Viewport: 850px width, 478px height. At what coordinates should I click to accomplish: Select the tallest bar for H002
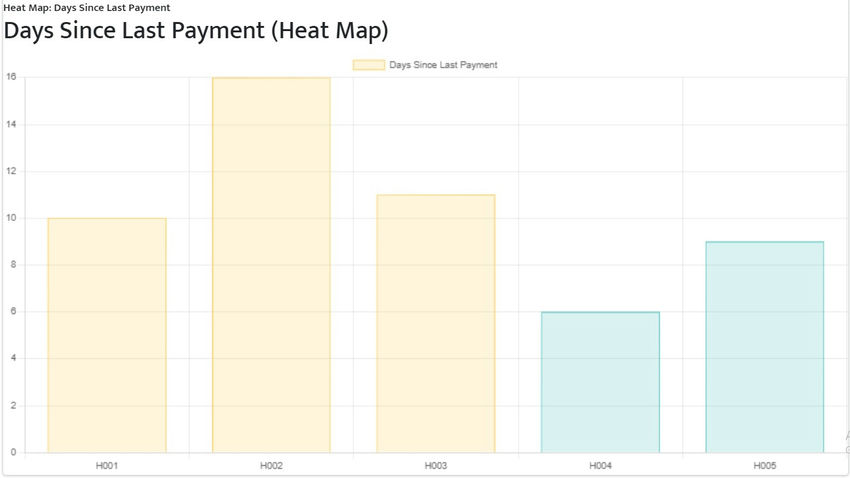(271, 265)
